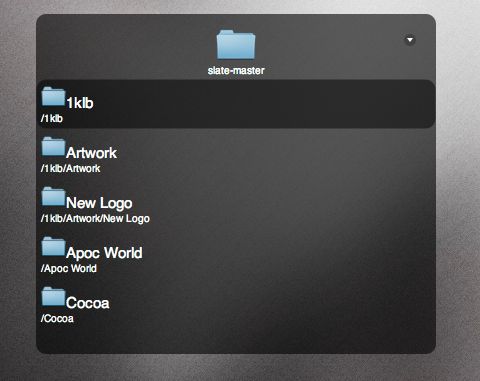The height and width of the screenshot is (381, 480).
Task: Click the folder icon beside Cocoa
Action: coord(53,296)
